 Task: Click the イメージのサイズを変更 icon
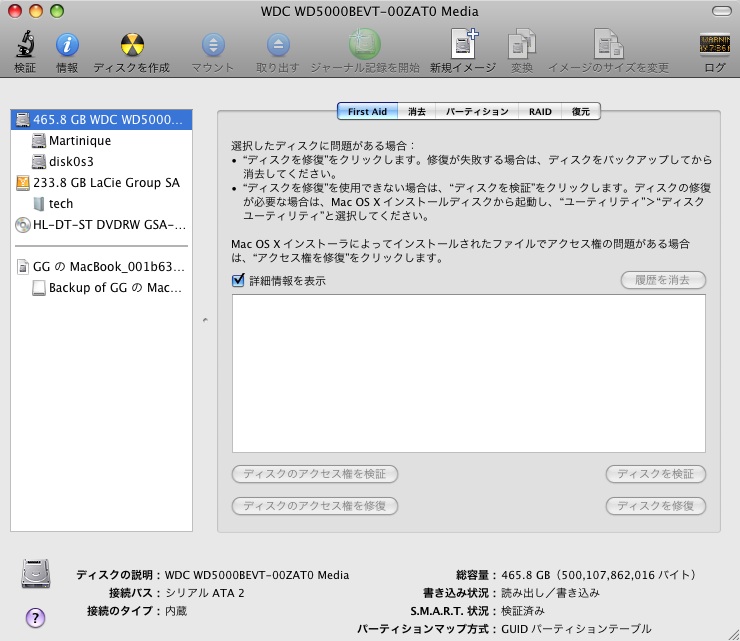tap(608, 44)
